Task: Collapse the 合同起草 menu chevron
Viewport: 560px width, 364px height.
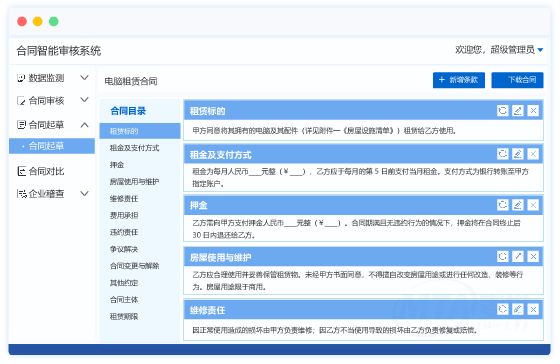Action: pyautogui.click(x=85, y=125)
